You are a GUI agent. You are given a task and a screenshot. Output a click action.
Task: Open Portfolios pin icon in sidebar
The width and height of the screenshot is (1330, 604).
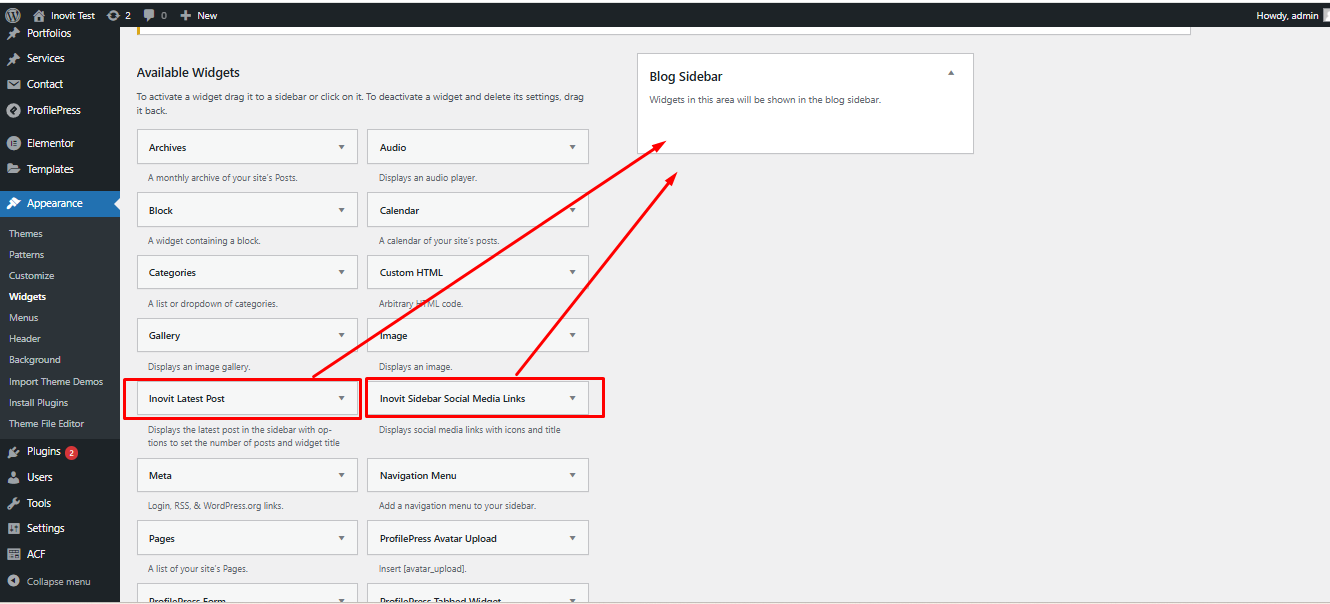point(14,33)
